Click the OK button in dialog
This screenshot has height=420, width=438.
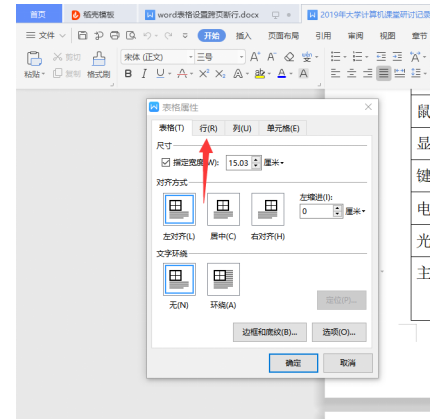tap(293, 363)
